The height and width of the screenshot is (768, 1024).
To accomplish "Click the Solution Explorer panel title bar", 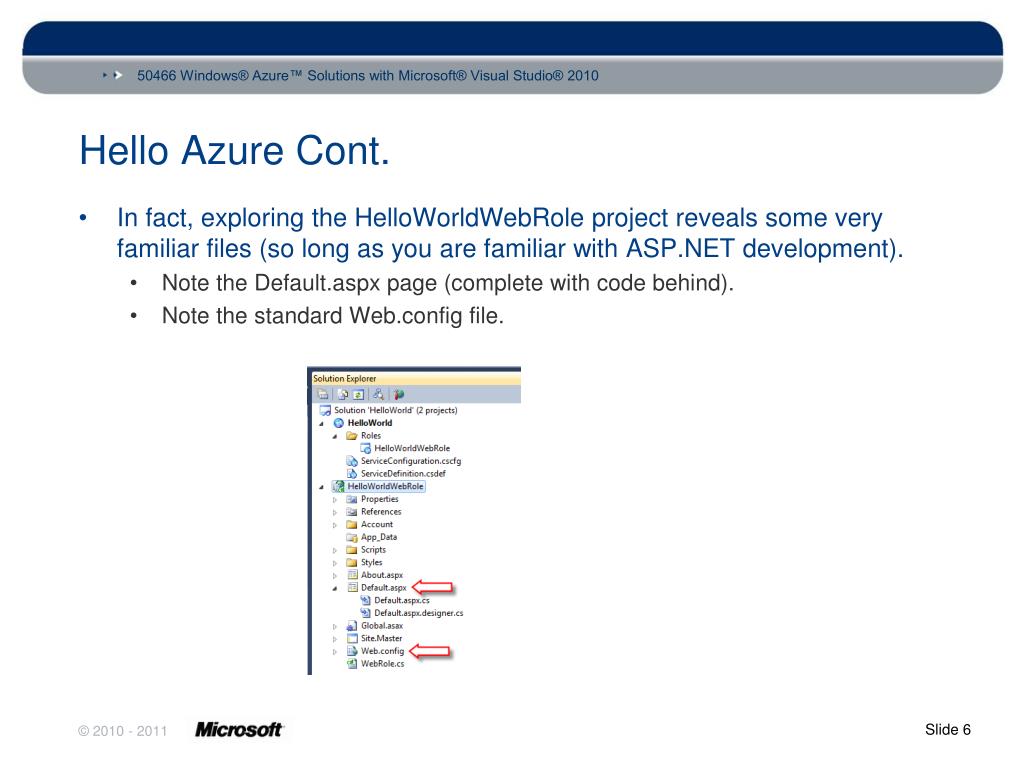I will [416, 379].
